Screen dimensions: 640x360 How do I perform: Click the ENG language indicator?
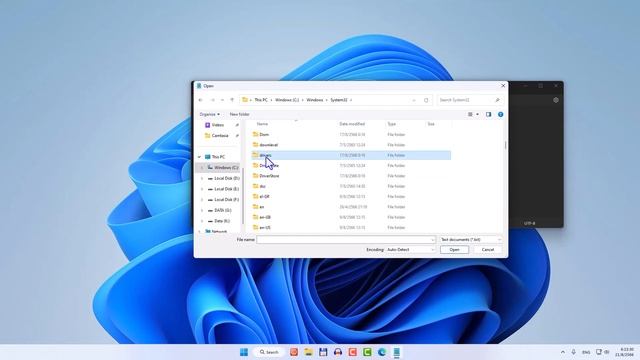tap(586, 352)
